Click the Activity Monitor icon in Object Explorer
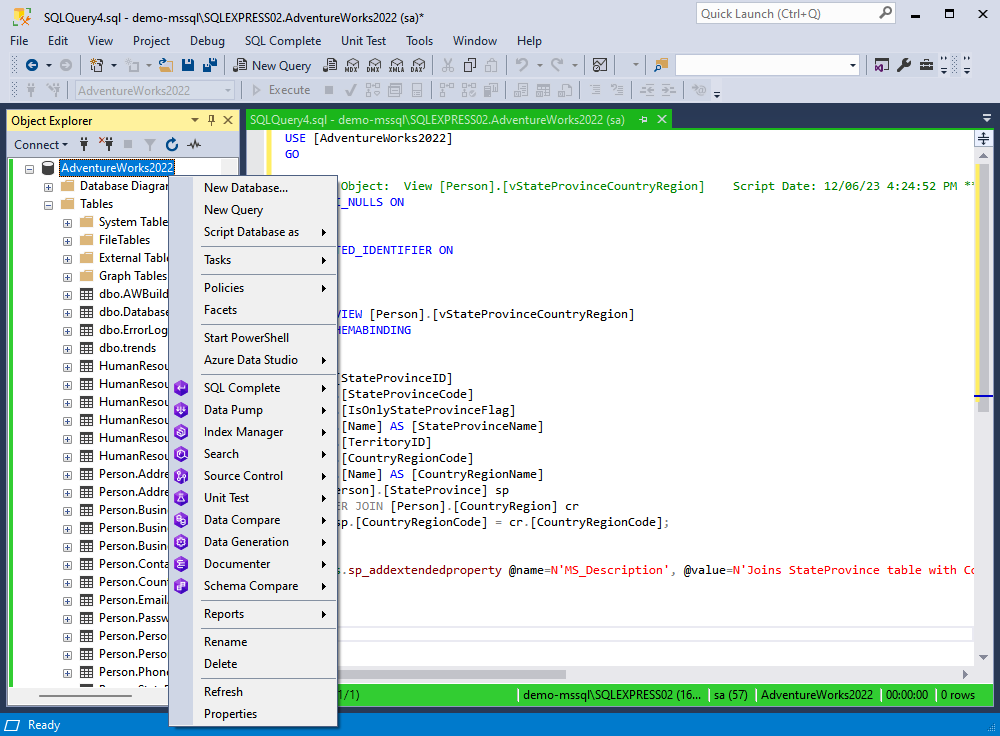 [x=194, y=145]
